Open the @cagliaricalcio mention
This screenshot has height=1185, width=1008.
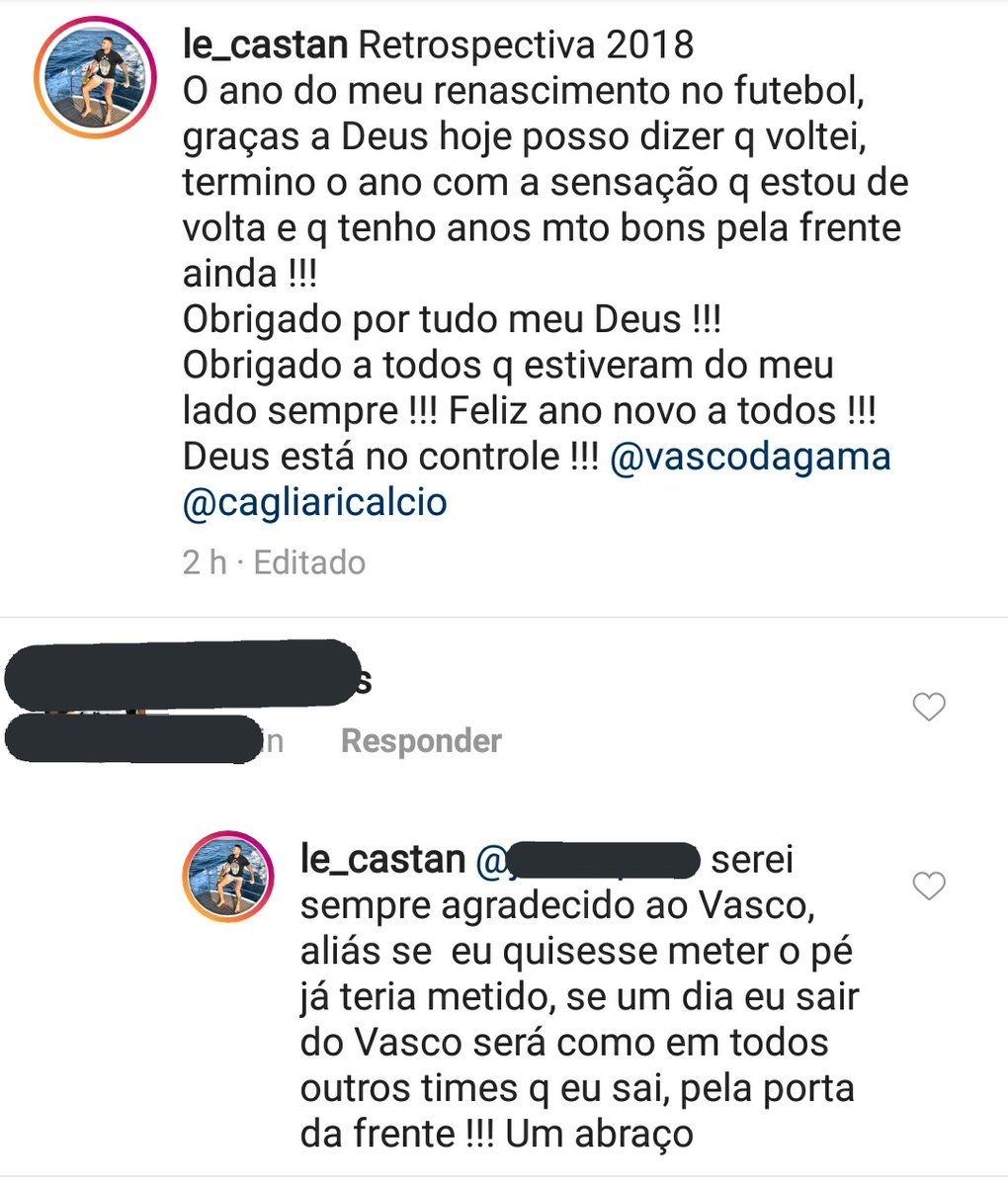pos(314,502)
